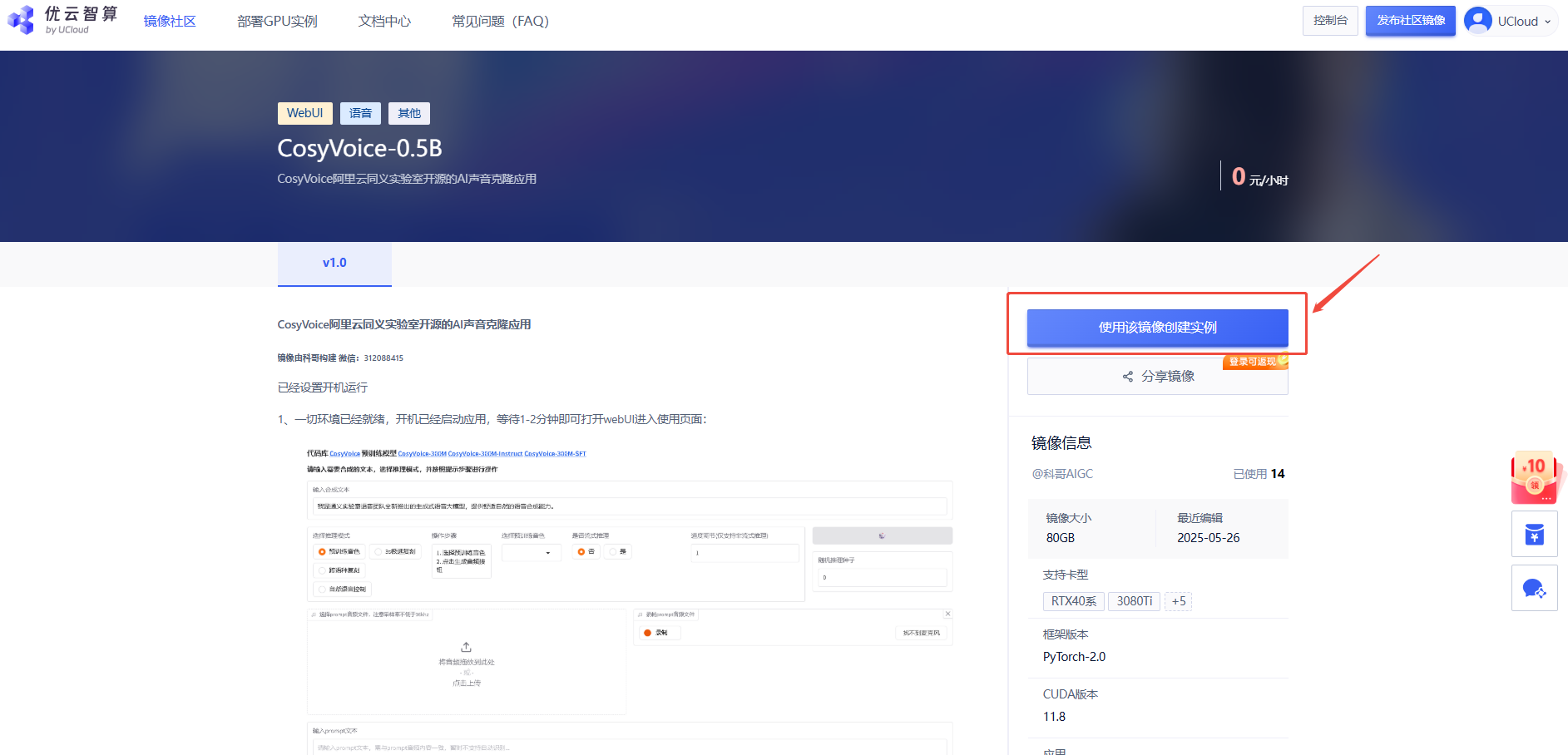The width and height of the screenshot is (1568, 755).
Task: Select the v1.0 version tab
Action: [334, 264]
